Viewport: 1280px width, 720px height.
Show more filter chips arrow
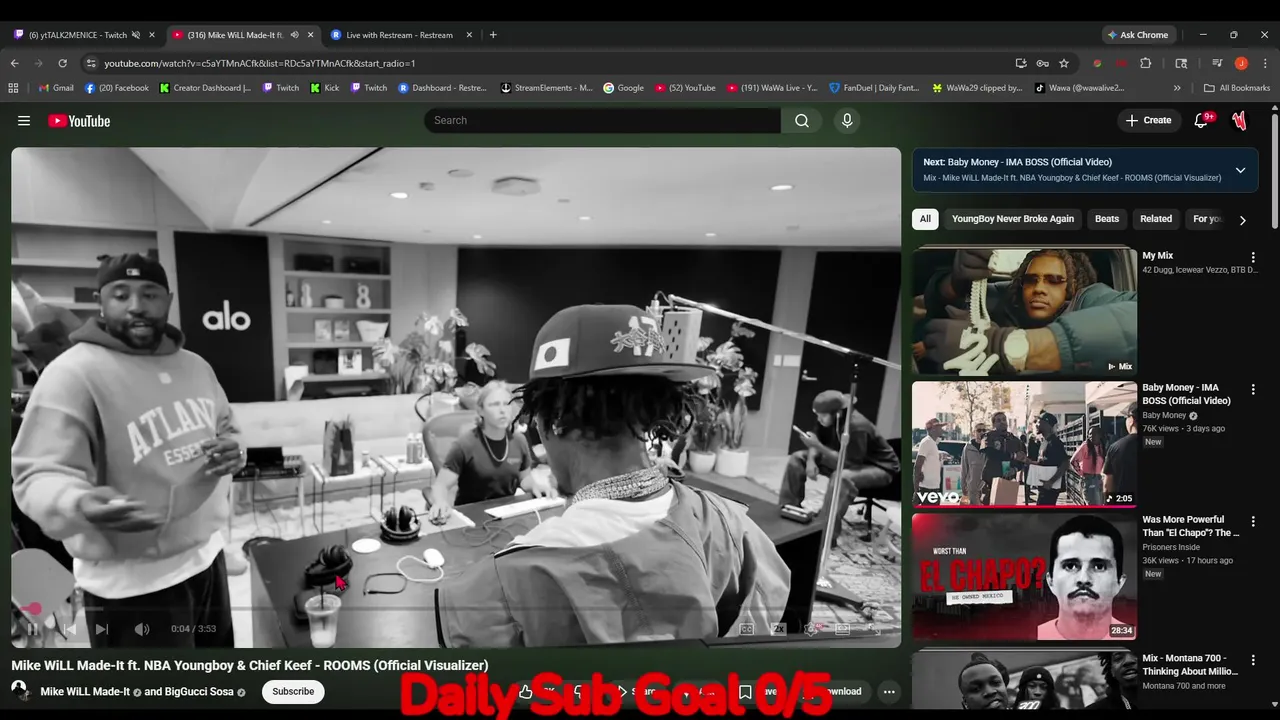(x=1242, y=220)
